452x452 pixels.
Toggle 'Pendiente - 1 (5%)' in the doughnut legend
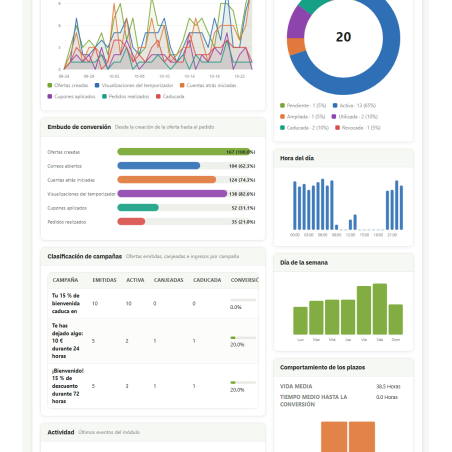[x=303, y=105]
